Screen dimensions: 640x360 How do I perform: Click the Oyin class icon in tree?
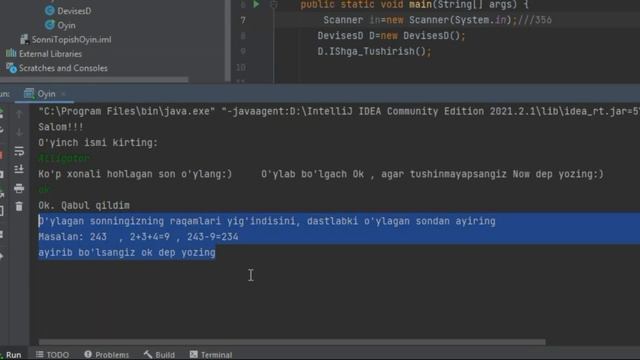click(50, 25)
